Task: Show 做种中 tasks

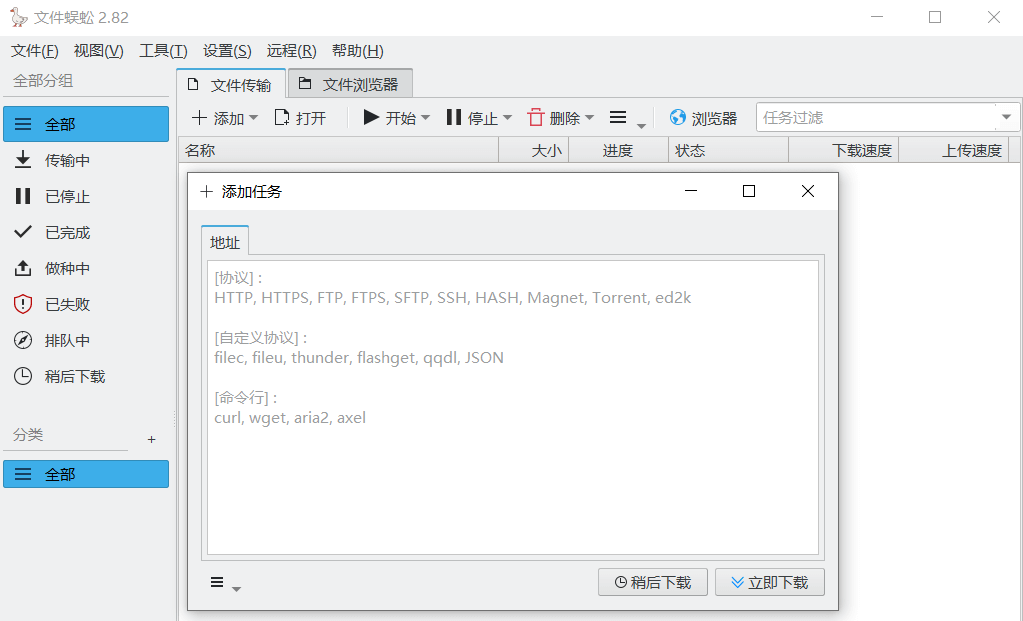Action: point(86,268)
